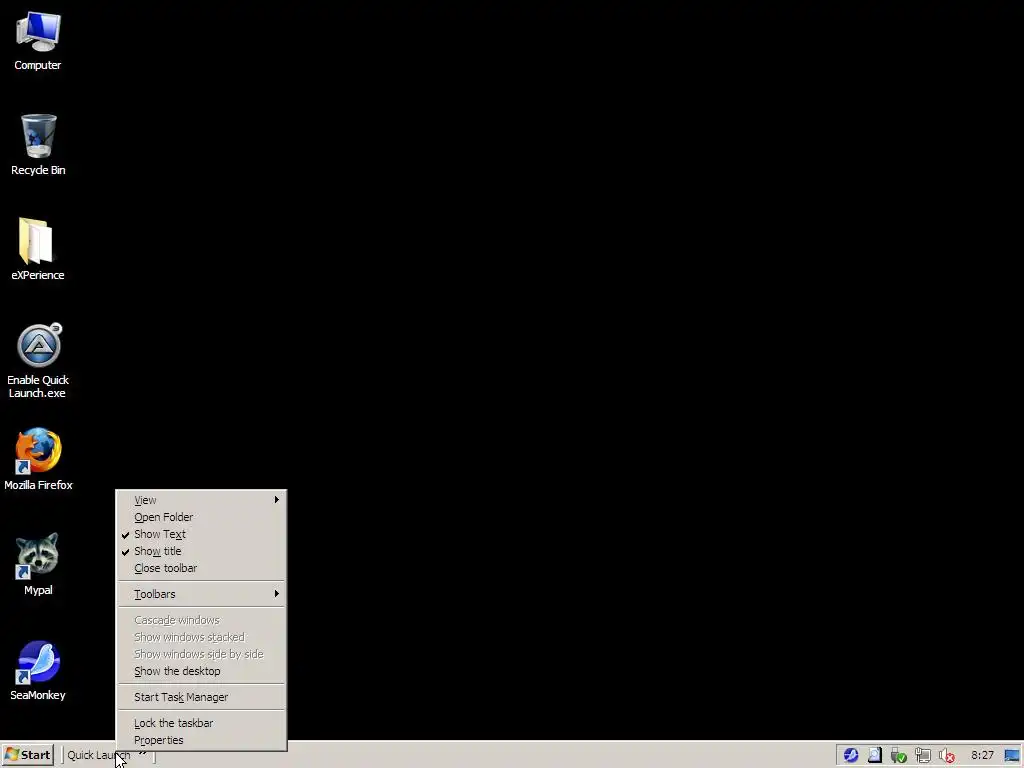The width and height of the screenshot is (1024, 768).
Task: Toggle the Show title option
Action: pyautogui.click(x=201, y=551)
